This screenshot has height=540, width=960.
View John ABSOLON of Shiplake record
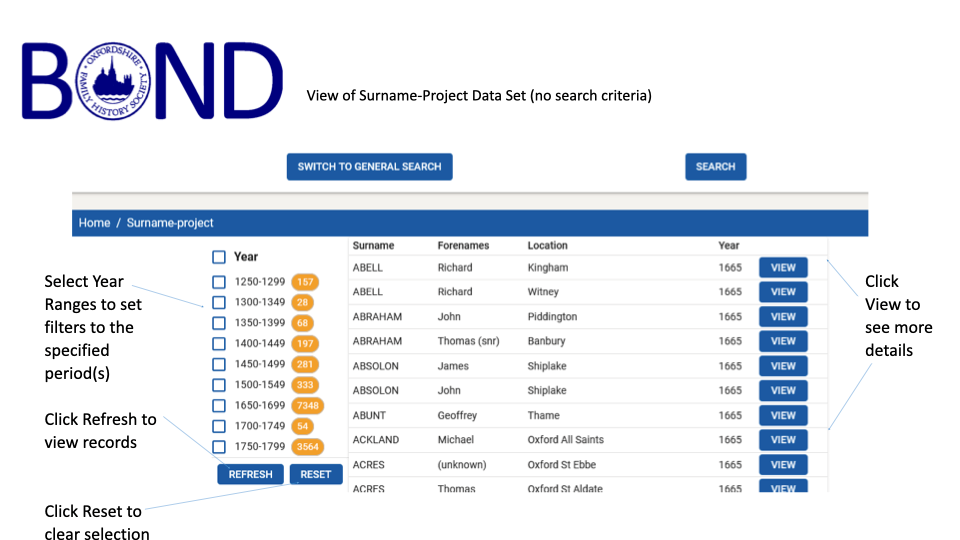pos(783,391)
